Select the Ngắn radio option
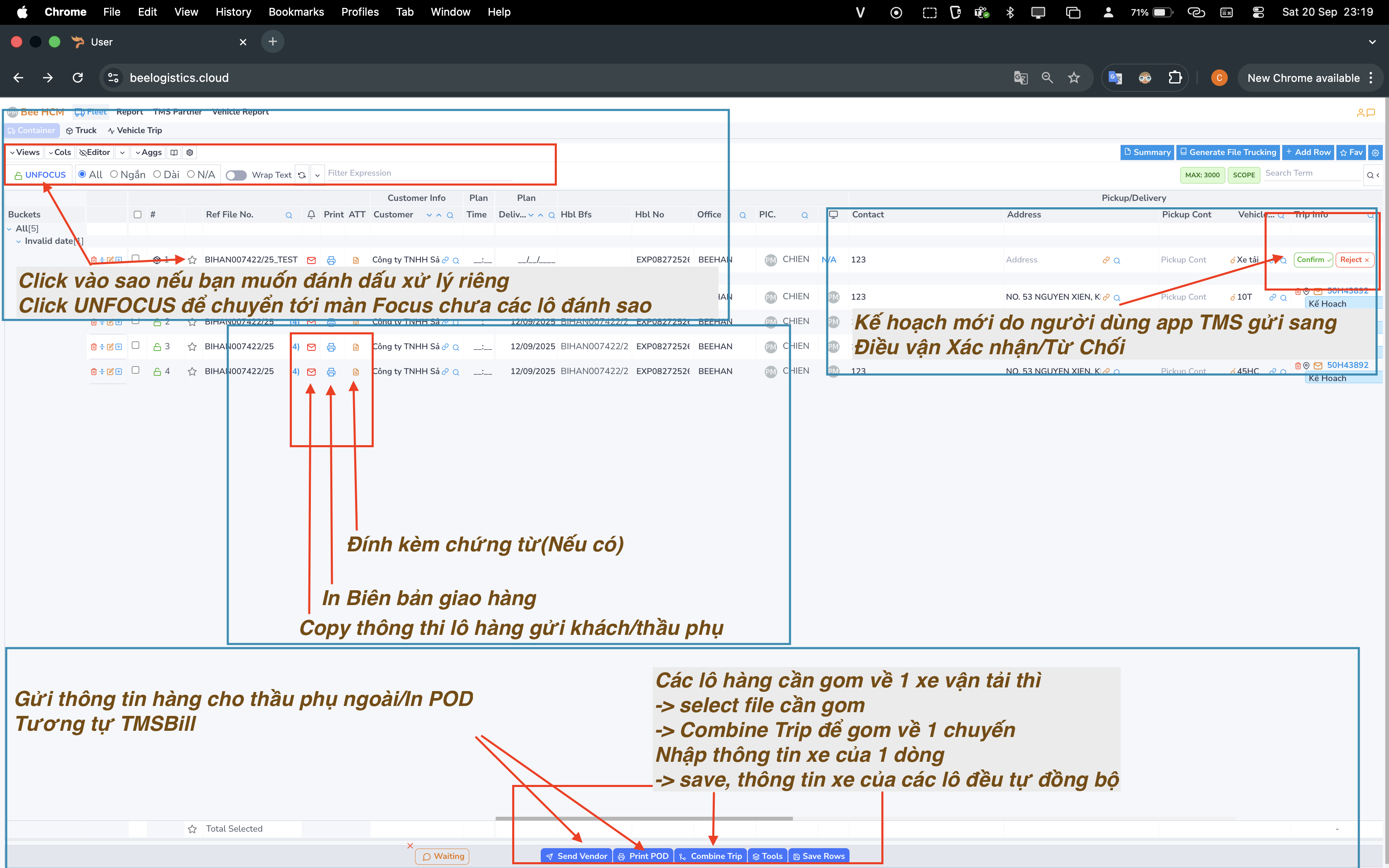Image resolution: width=1389 pixels, height=868 pixels. (114, 174)
